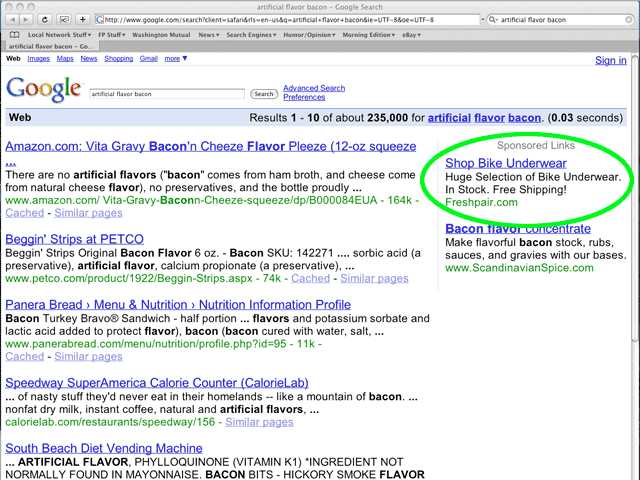640x480 pixels.
Task: Open the Cached link for the Amazon result
Action: point(24,213)
